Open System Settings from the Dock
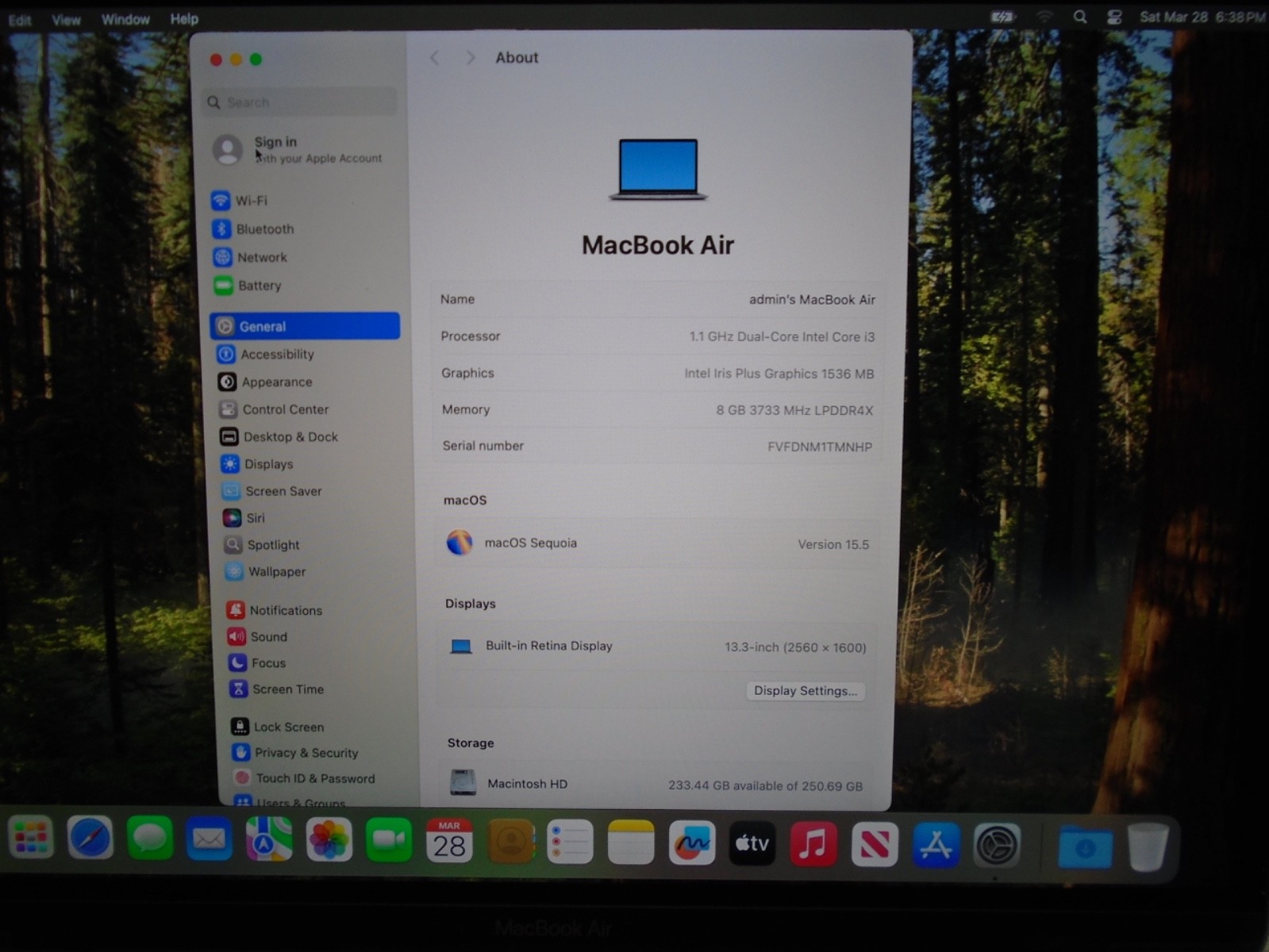This screenshot has width=1269, height=952. 997,846
